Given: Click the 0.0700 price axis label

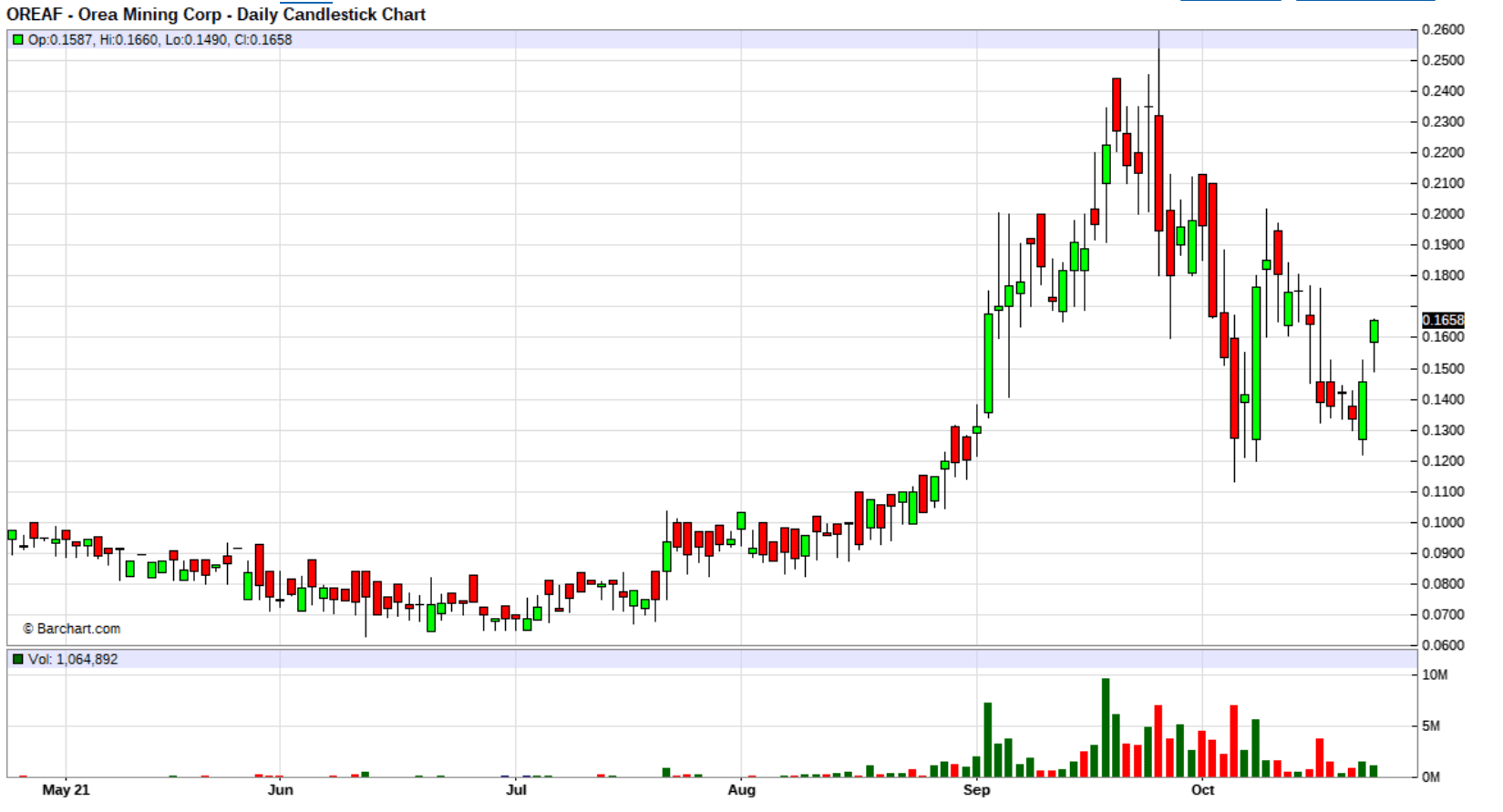Looking at the screenshot, I should point(1443,615).
